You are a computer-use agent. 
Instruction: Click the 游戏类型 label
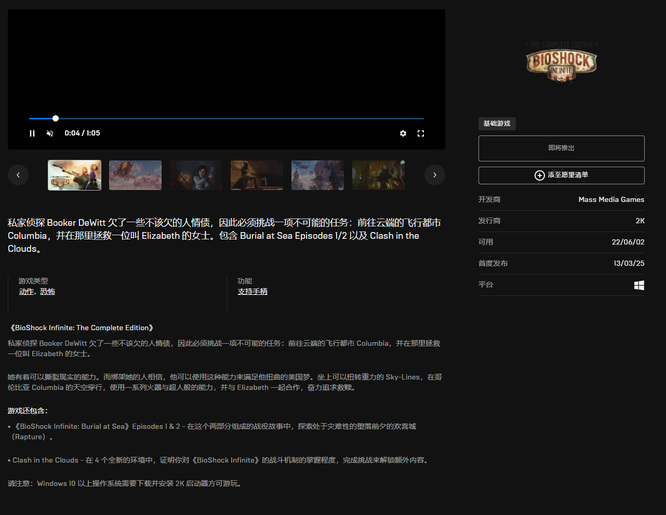[x=33, y=281]
